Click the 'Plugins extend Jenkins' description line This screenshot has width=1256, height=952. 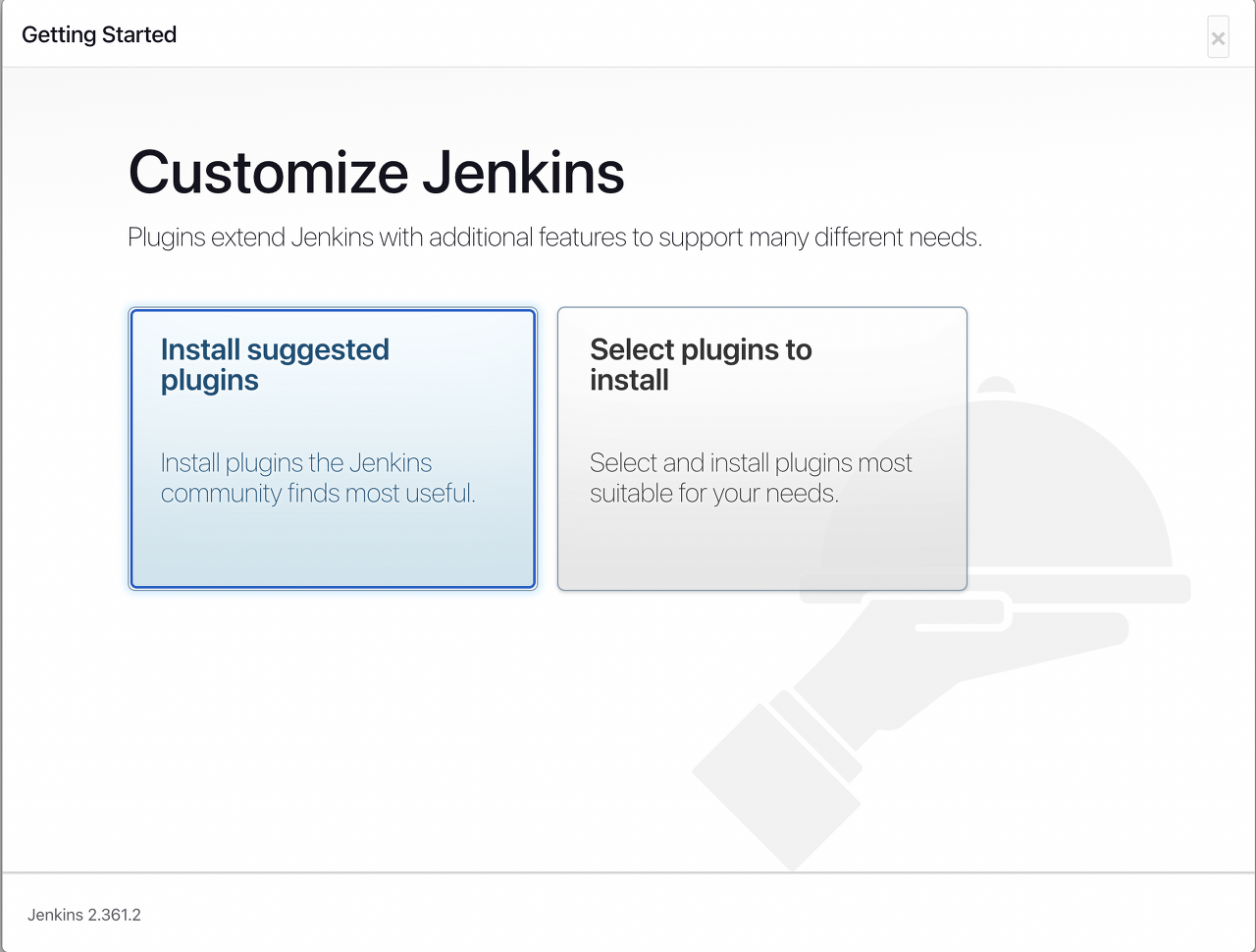click(554, 238)
